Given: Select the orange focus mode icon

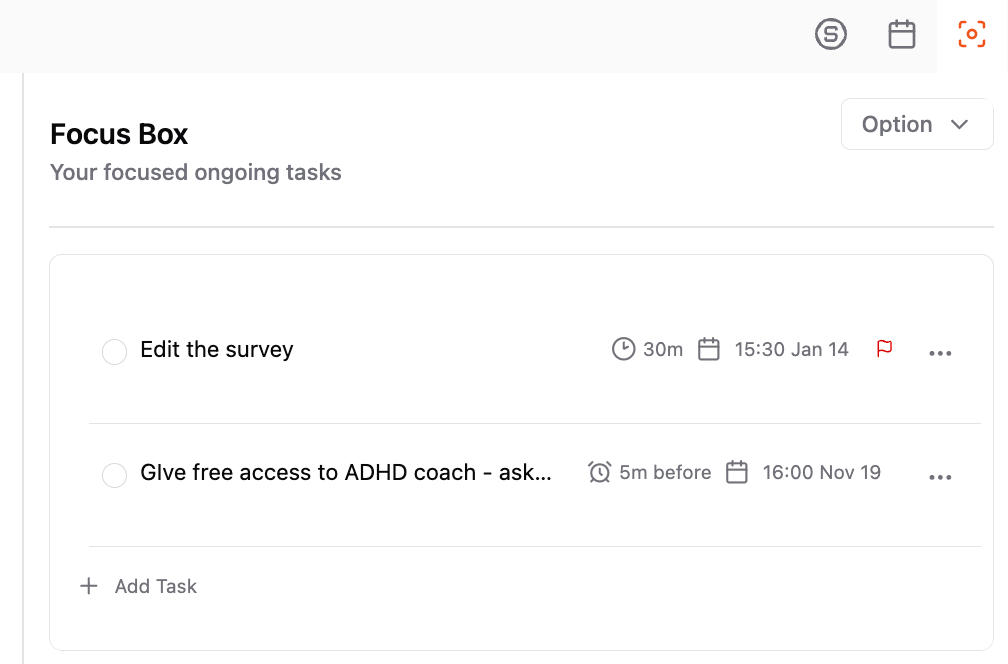Looking at the screenshot, I should tap(971, 34).
